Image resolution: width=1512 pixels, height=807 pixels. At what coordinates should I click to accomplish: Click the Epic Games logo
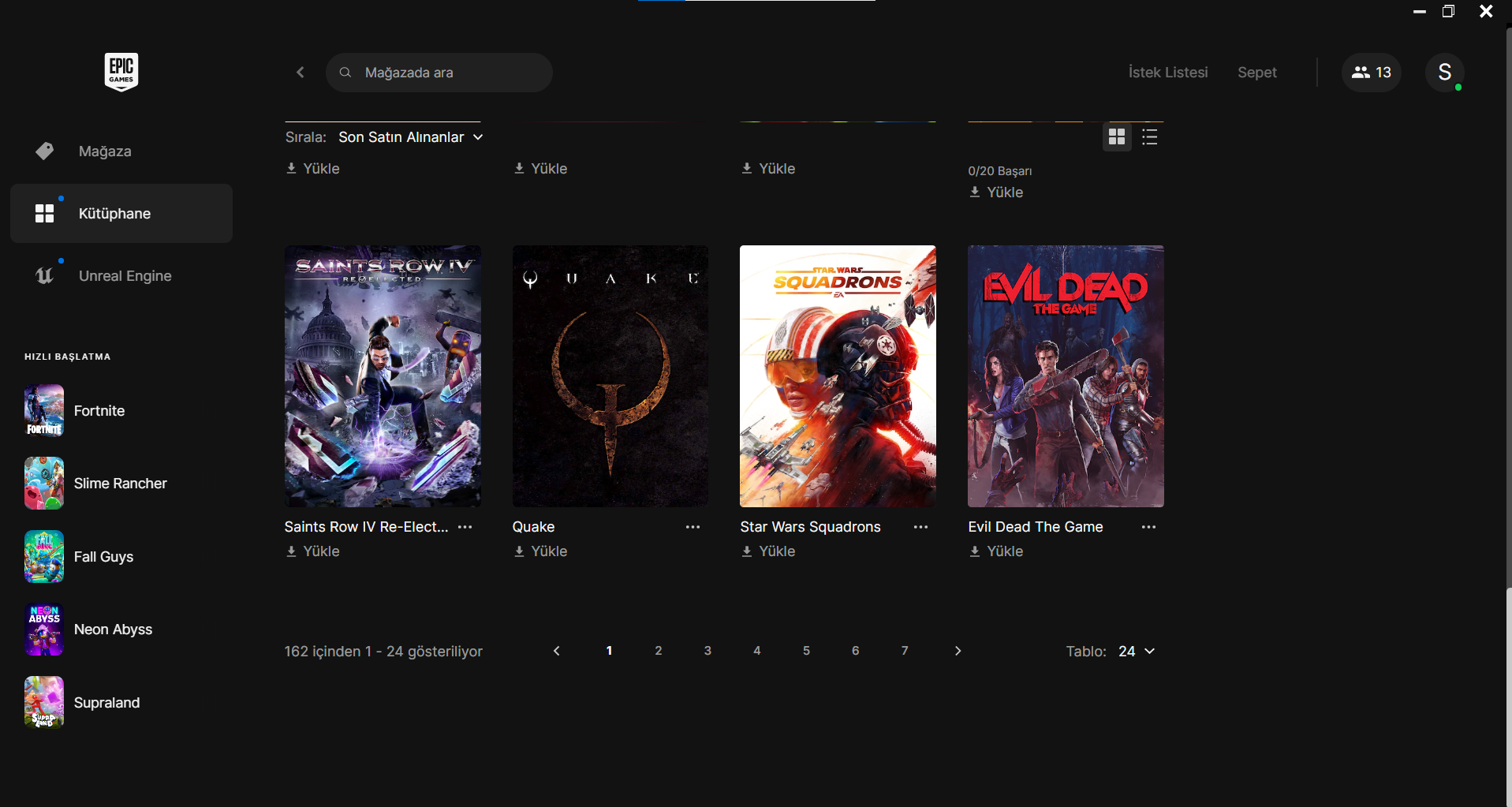click(x=121, y=72)
